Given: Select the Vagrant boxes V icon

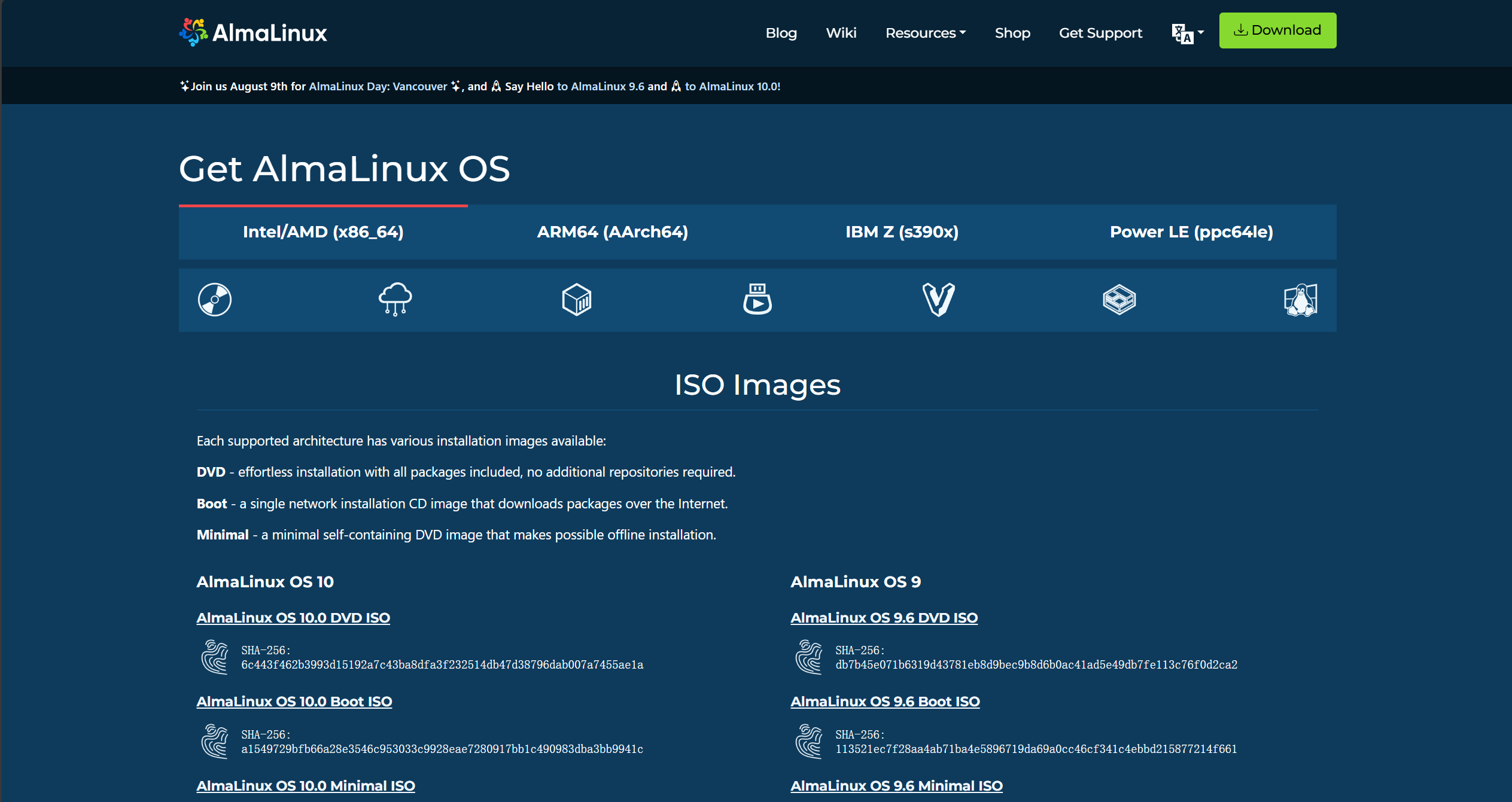Looking at the screenshot, I should [x=938, y=300].
